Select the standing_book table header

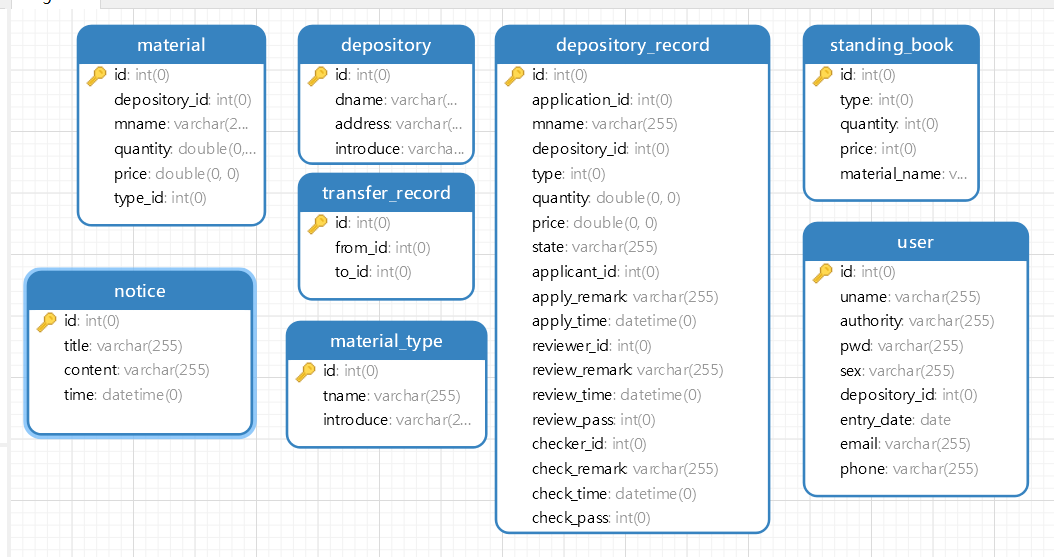[891, 45]
